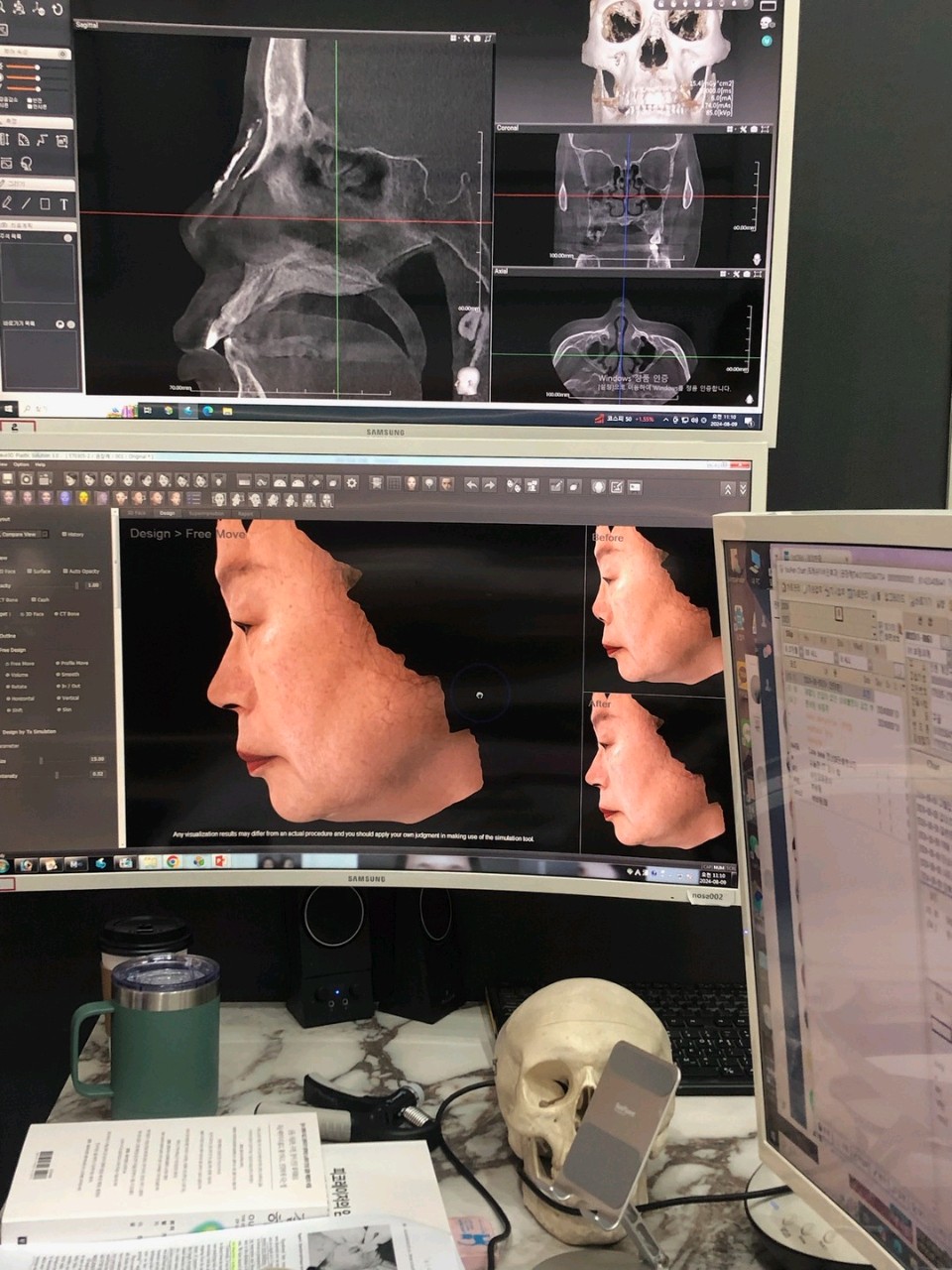The image size is (952, 1270).
Task: Select the Text tool in the CT viewer
Action: (64, 204)
